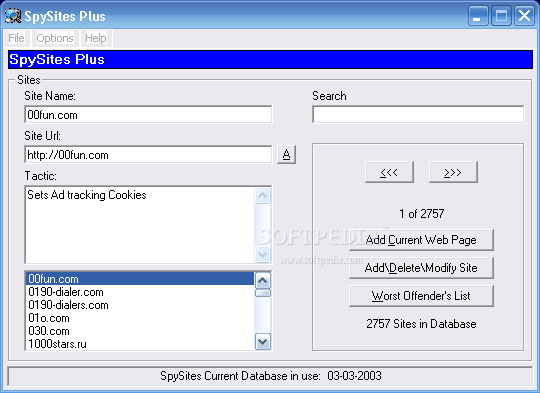The image size is (540, 393).
Task: Select 0190-dialer.com in the list
Action: pos(140,292)
